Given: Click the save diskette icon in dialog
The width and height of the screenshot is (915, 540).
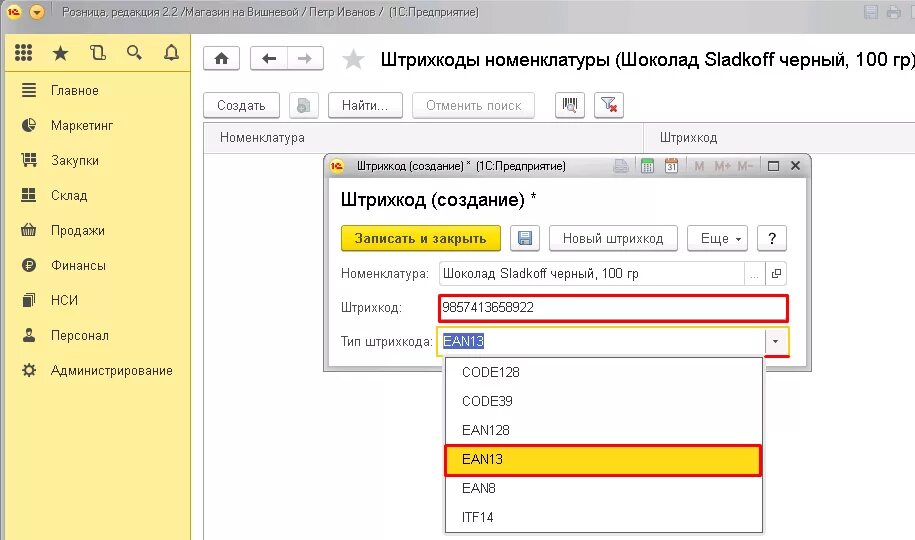Looking at the screenshot, I should (525, 238).
